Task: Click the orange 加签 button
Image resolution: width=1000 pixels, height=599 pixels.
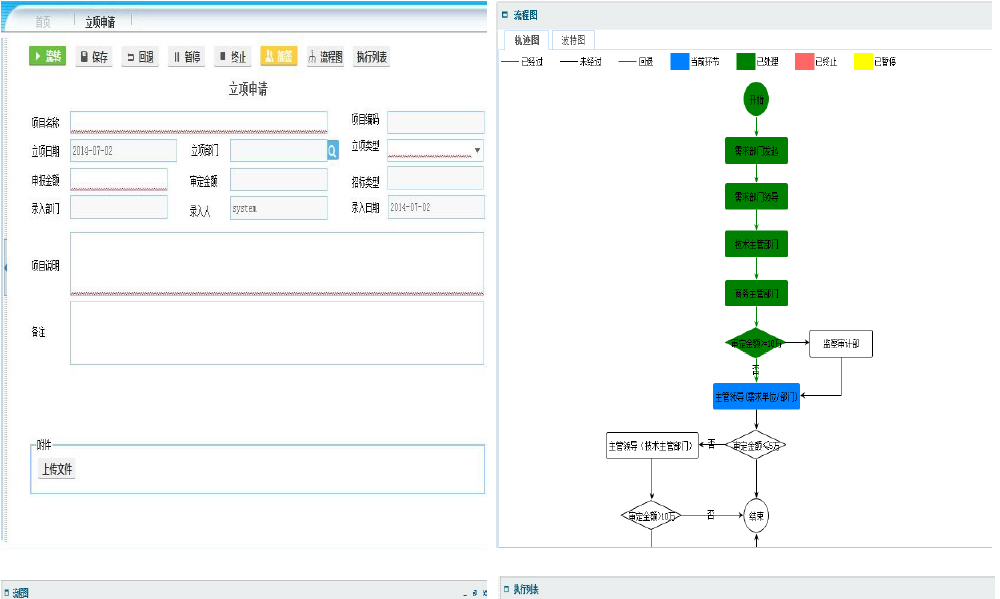Action: click(279, 57)
